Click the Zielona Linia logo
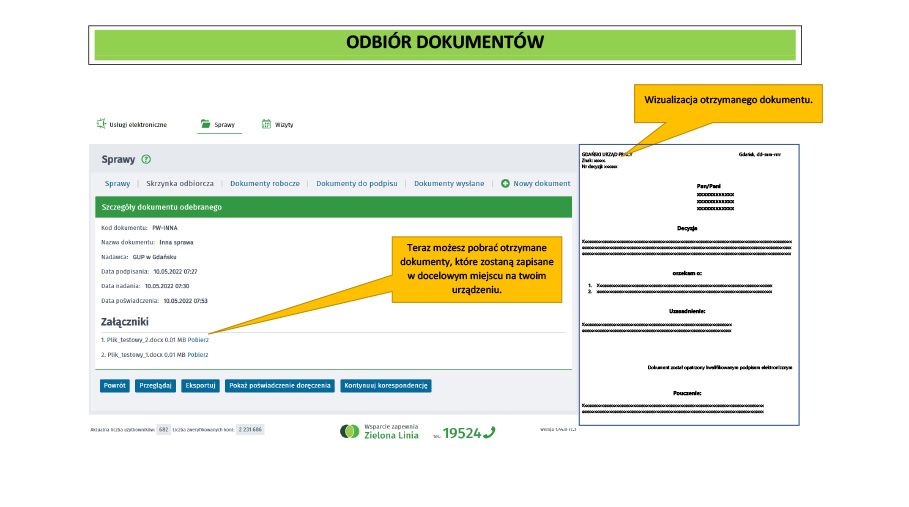The width and height of the screenshot is (909, 507). click(x=350, y=431)
